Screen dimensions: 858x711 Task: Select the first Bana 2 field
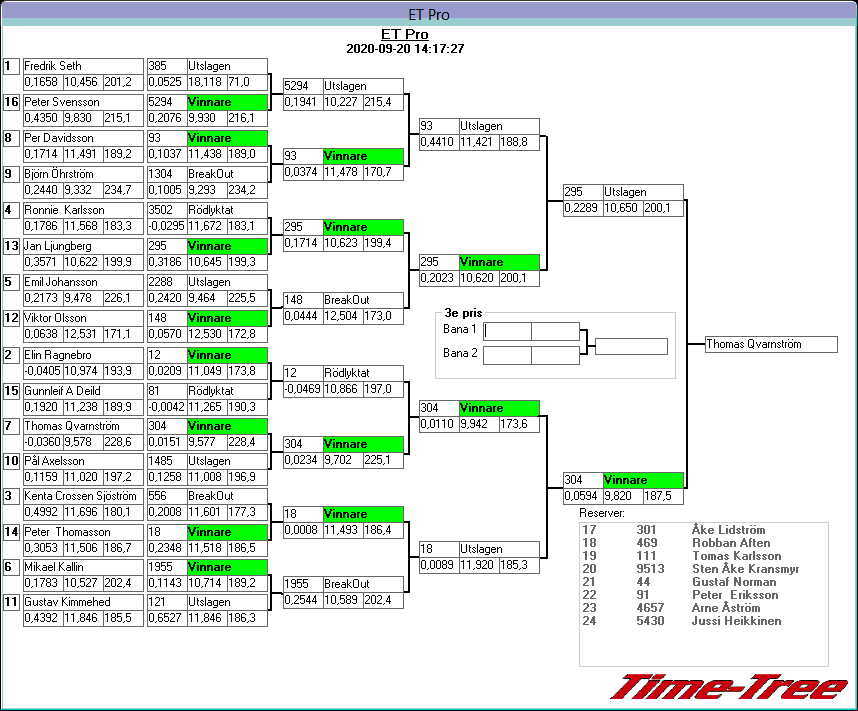click(507, 355)
